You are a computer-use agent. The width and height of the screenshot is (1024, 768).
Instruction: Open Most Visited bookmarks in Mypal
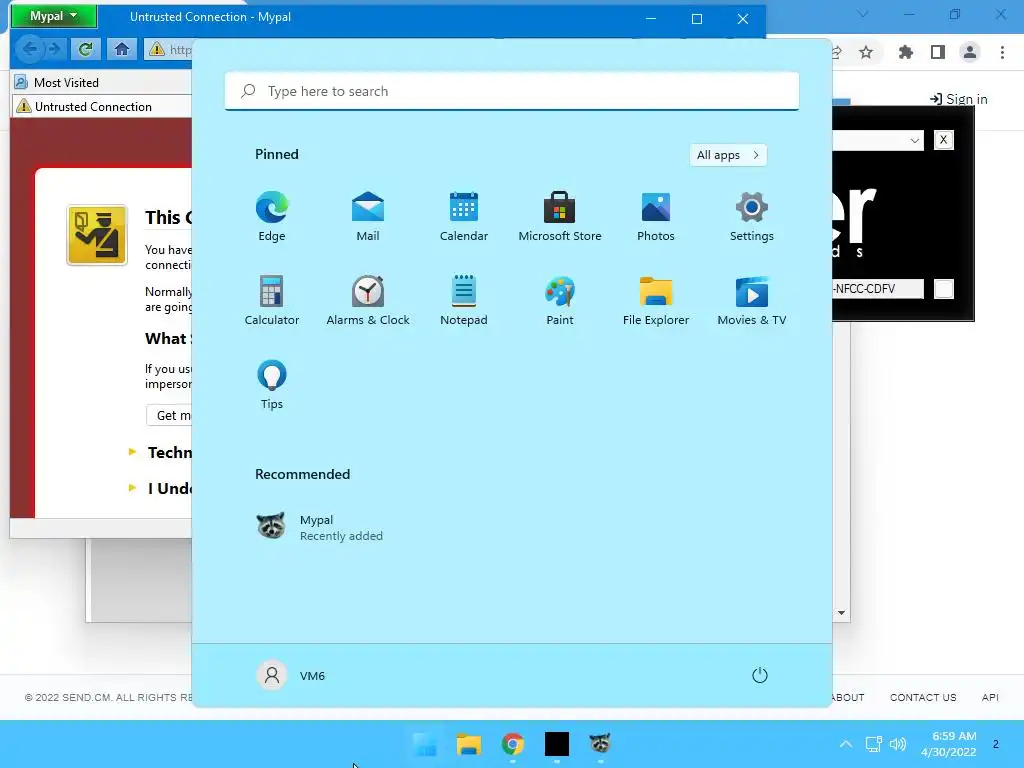(57, 82)
